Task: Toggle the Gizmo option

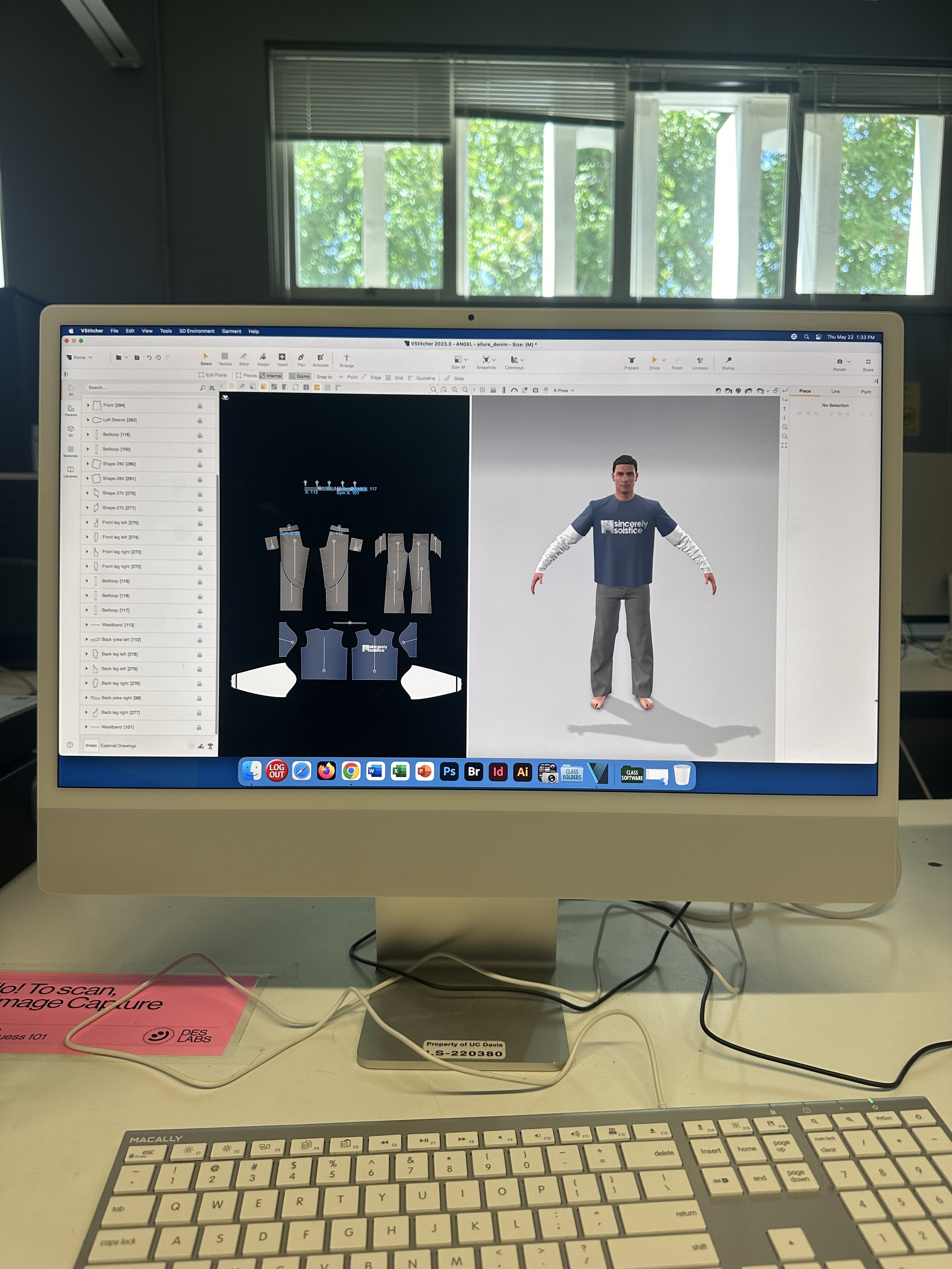Action: click(x=300, y=376)
